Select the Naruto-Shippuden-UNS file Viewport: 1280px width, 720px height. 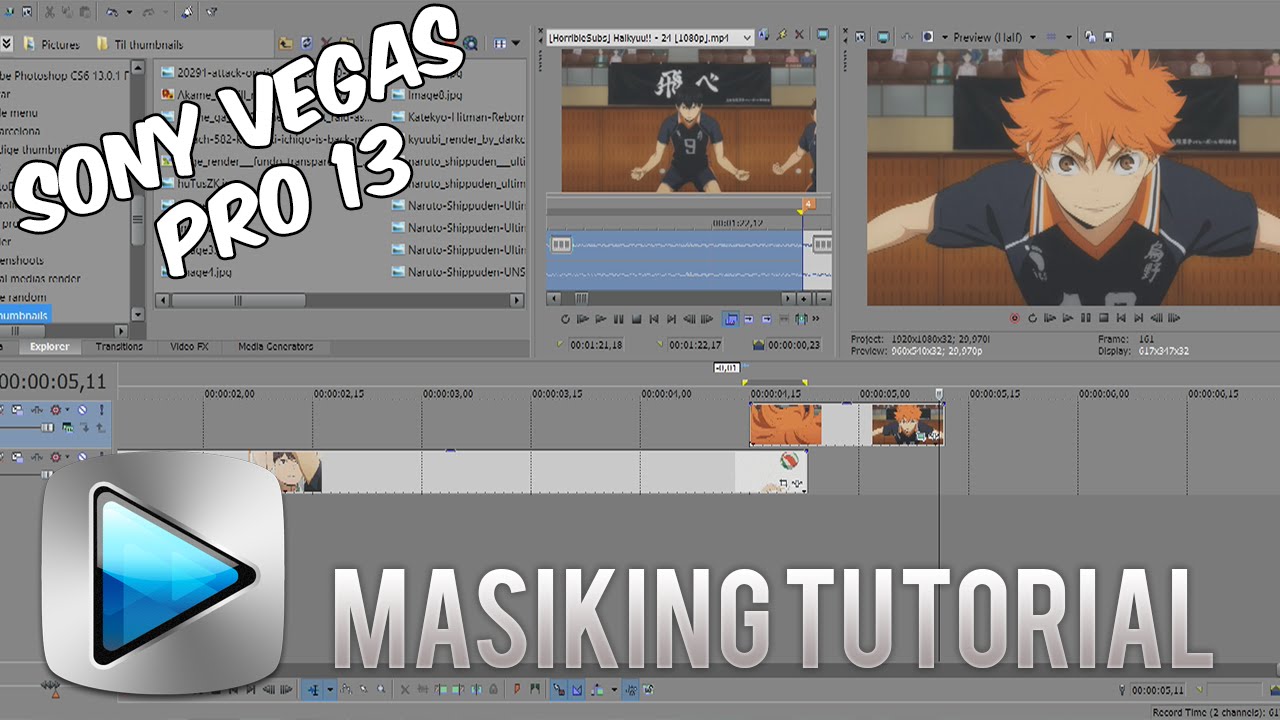(456, 272)
